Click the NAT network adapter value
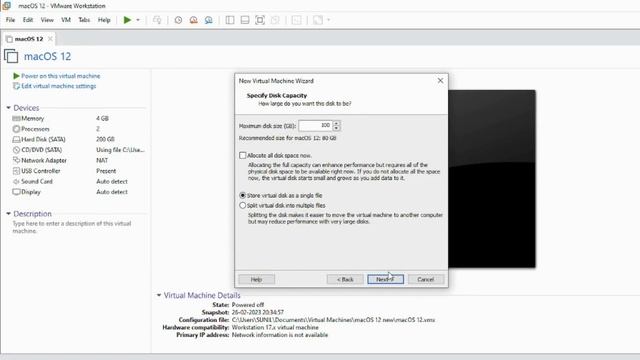This screenshot has height=360, width=640. click(102, 160)
